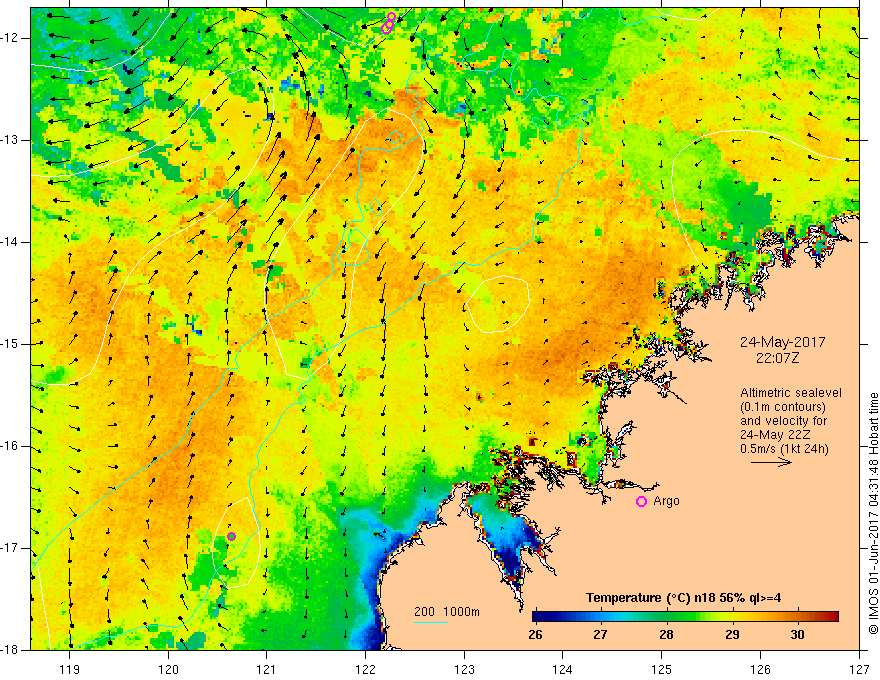
Task: Click the cyan 200 1000m isobath legend line
Action: tap(430, 622)
